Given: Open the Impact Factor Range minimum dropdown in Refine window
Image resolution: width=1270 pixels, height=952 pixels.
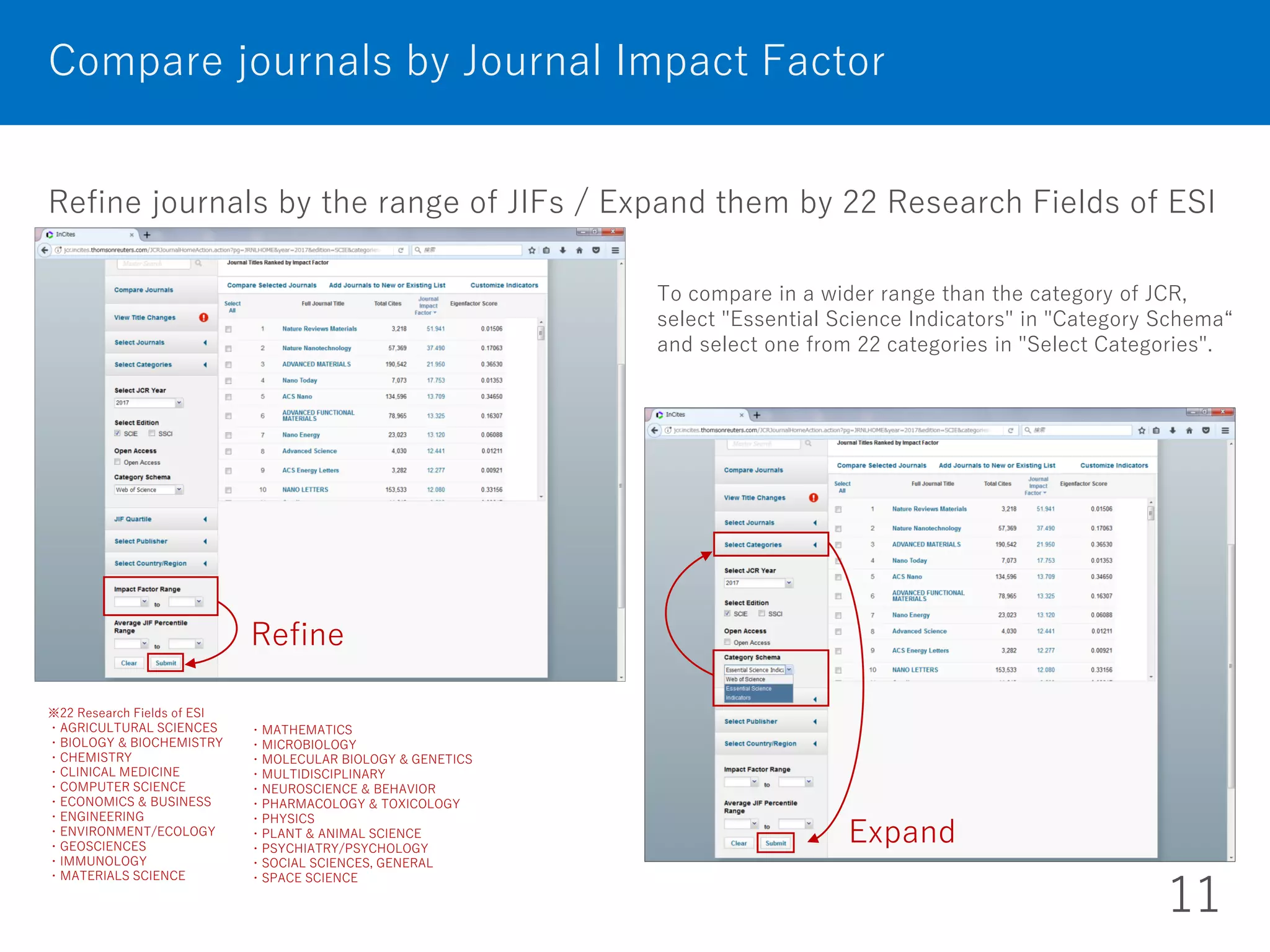Looking at the screenshot, I should (131, 602).
